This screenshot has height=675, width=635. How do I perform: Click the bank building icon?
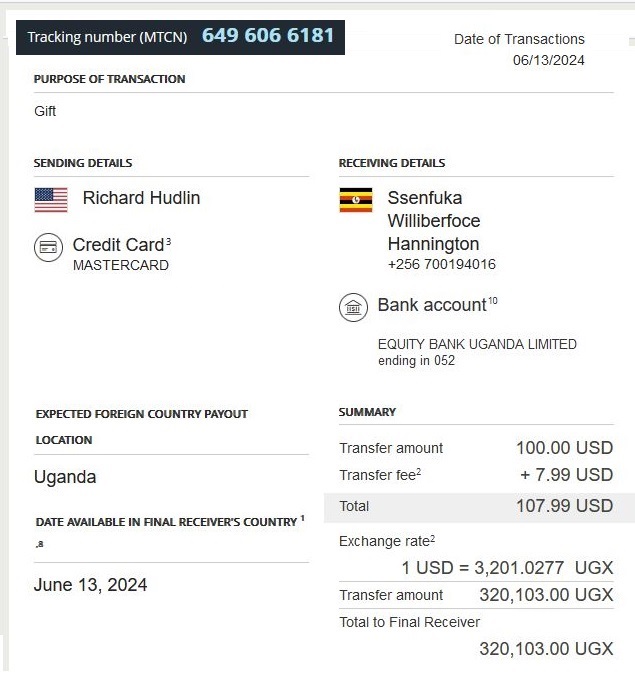tap(353, 307)
